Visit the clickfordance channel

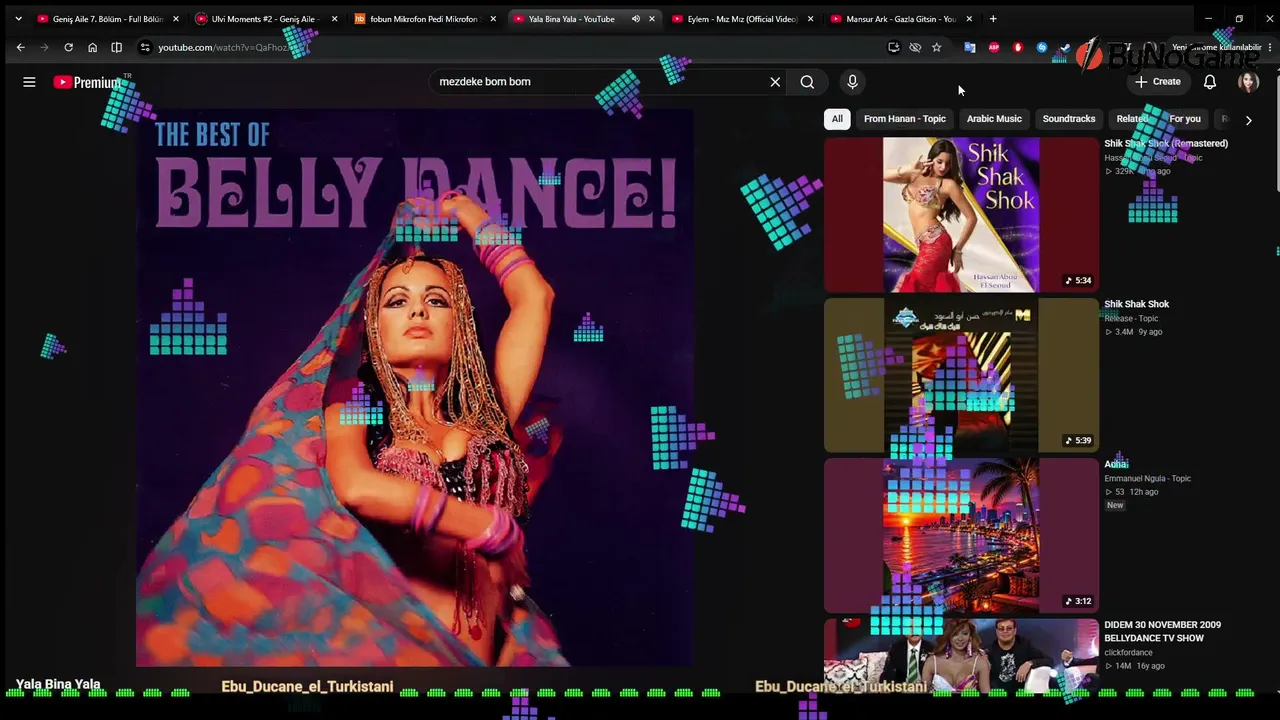pos(1128,653)
